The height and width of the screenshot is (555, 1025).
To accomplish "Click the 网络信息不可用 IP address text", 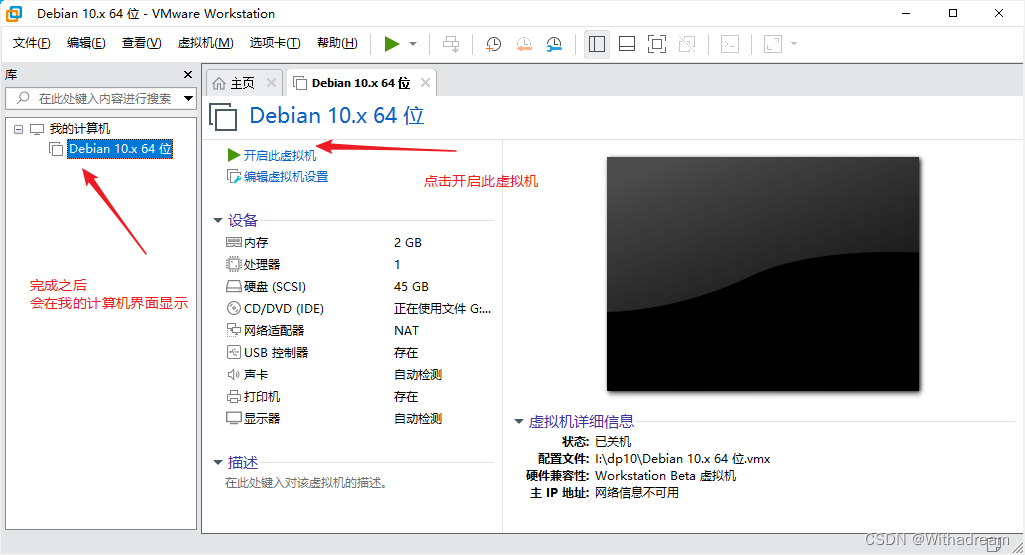I will pos(637,493).
